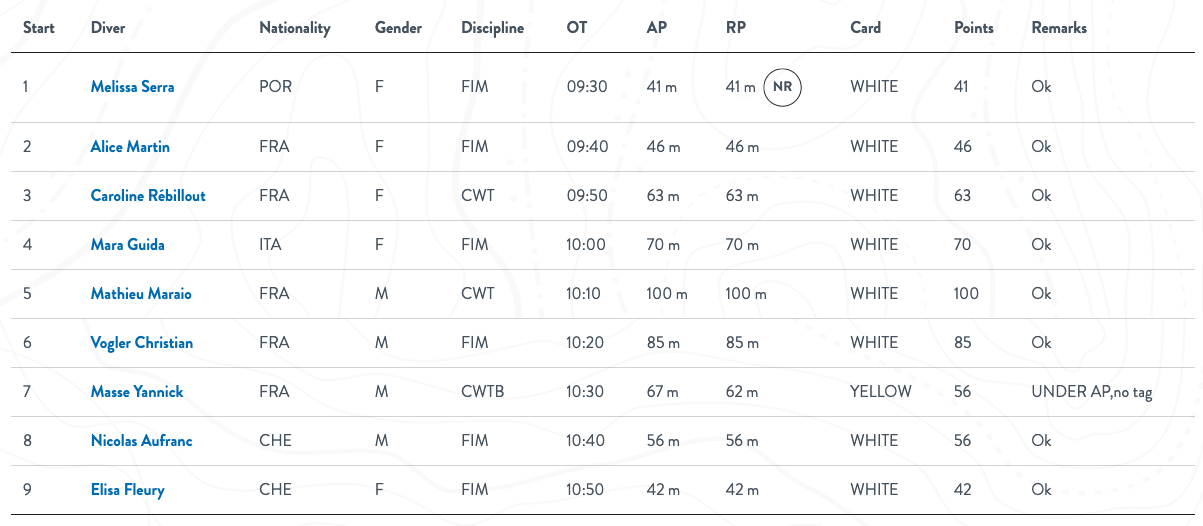Open Alice Martin's diver profile
Viewport: 1203px width, 526px height.
(x=130, y=147)
